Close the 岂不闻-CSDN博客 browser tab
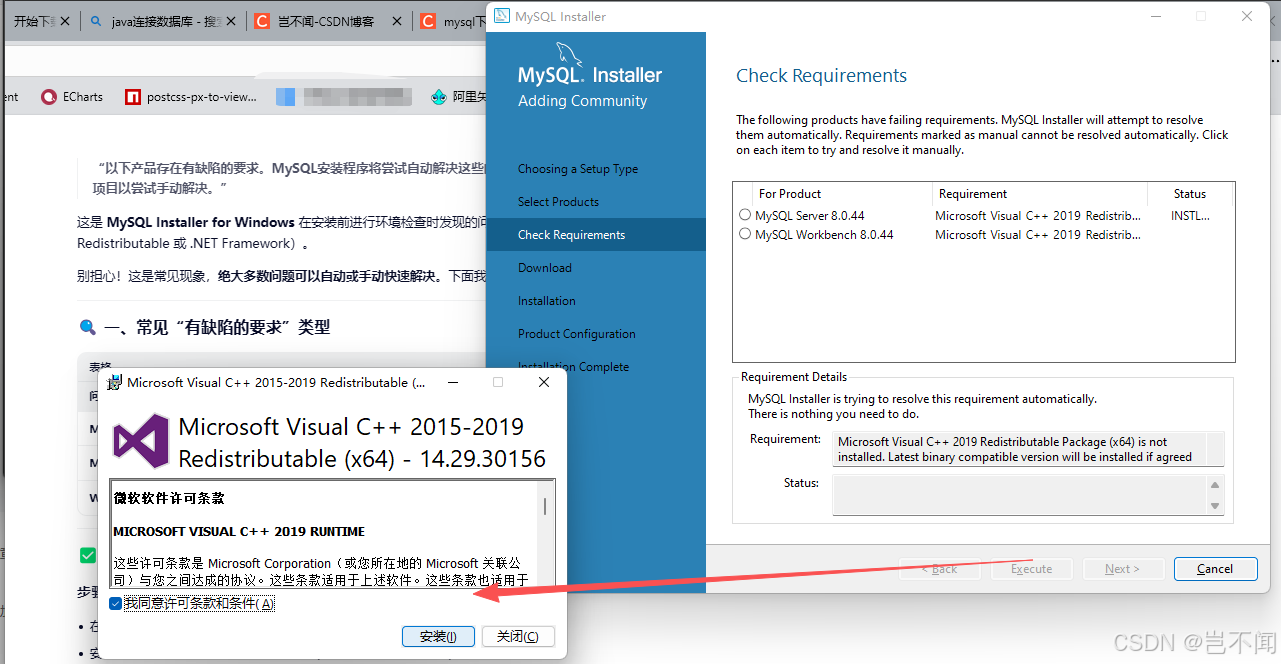Viewport: 1281px width, 664px height. [x=396, y=21]
